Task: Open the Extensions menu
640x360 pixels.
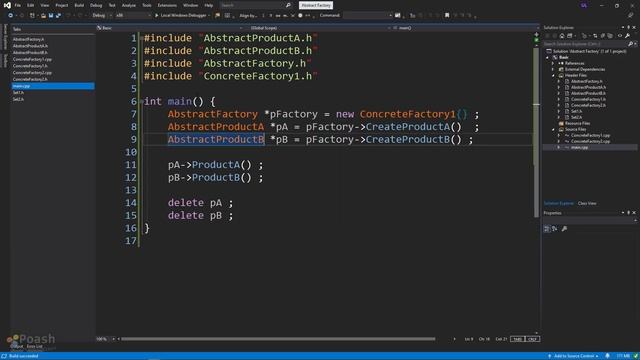Action: pos(167,5)
